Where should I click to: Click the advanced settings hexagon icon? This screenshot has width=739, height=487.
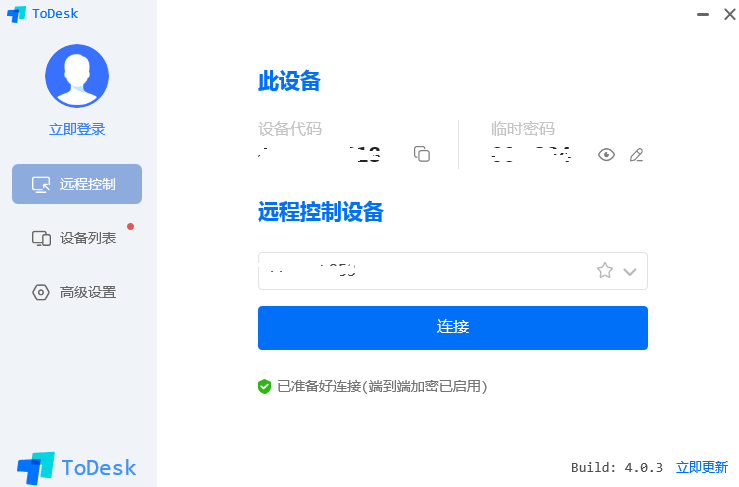41,292
